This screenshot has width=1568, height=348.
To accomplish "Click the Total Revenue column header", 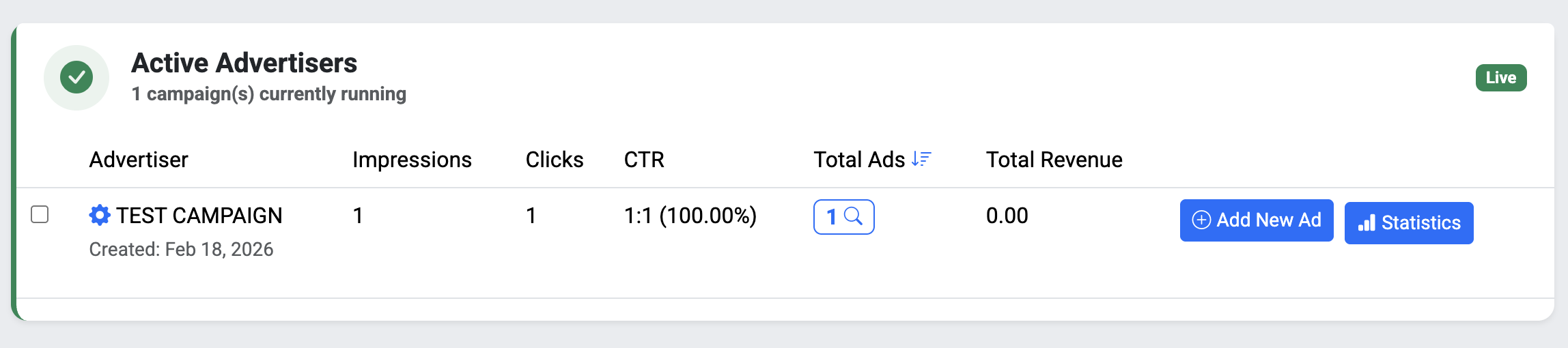I will tap(1054, 160).
